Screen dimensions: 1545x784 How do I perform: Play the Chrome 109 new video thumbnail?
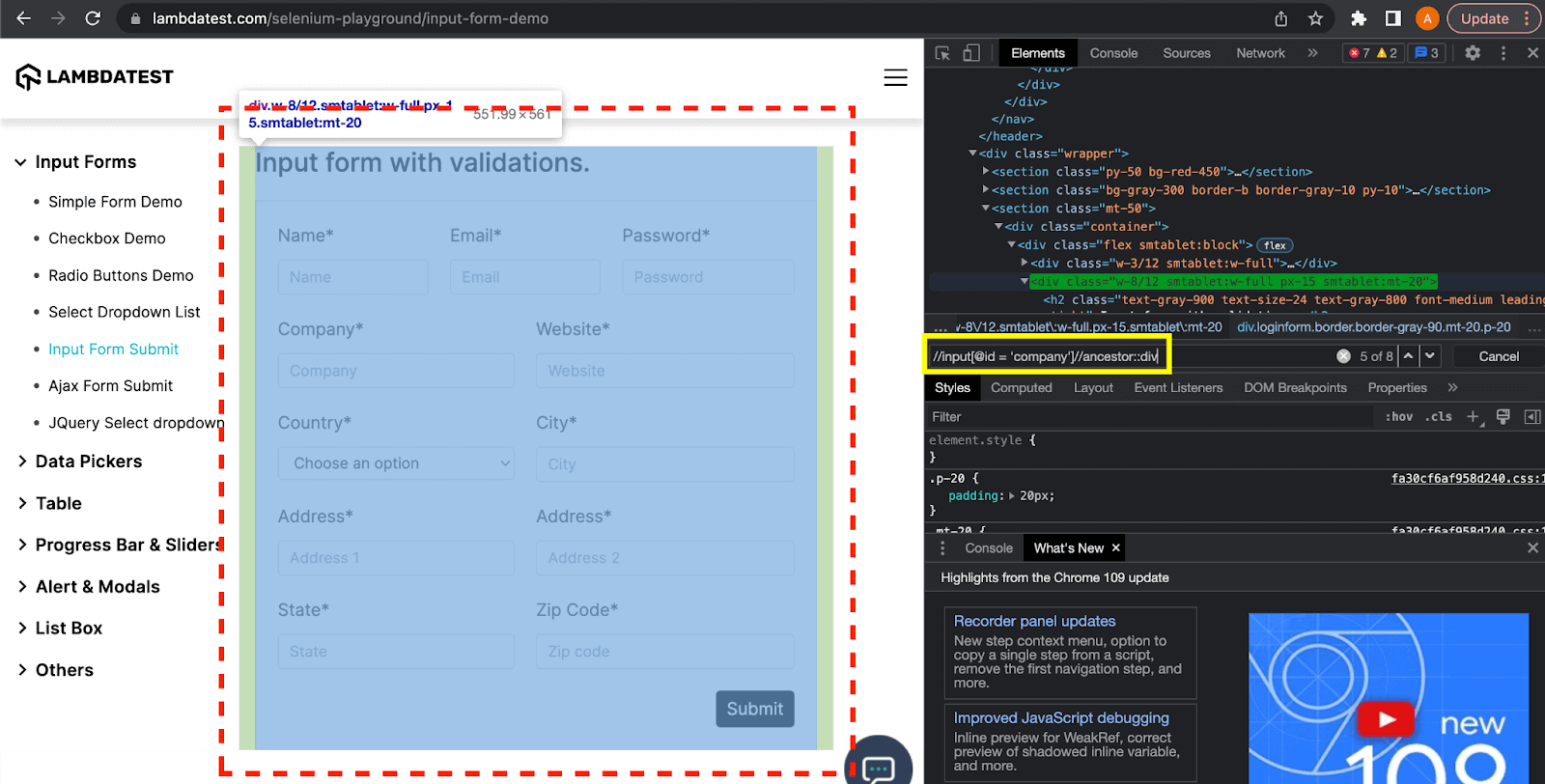pyautogui.click(x=1387, y=719)
